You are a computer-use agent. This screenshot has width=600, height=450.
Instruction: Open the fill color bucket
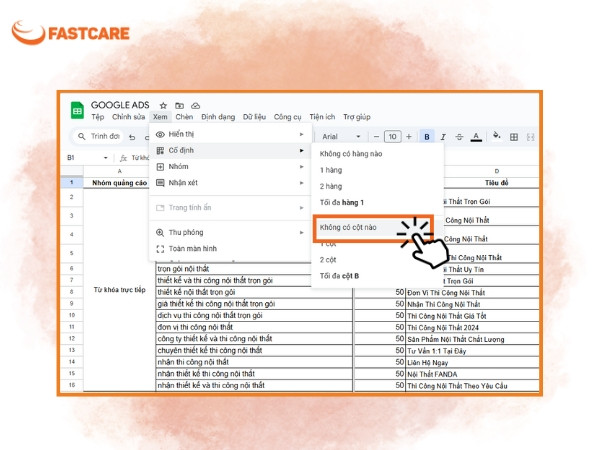pyautogui.click(x=497, y=135)
